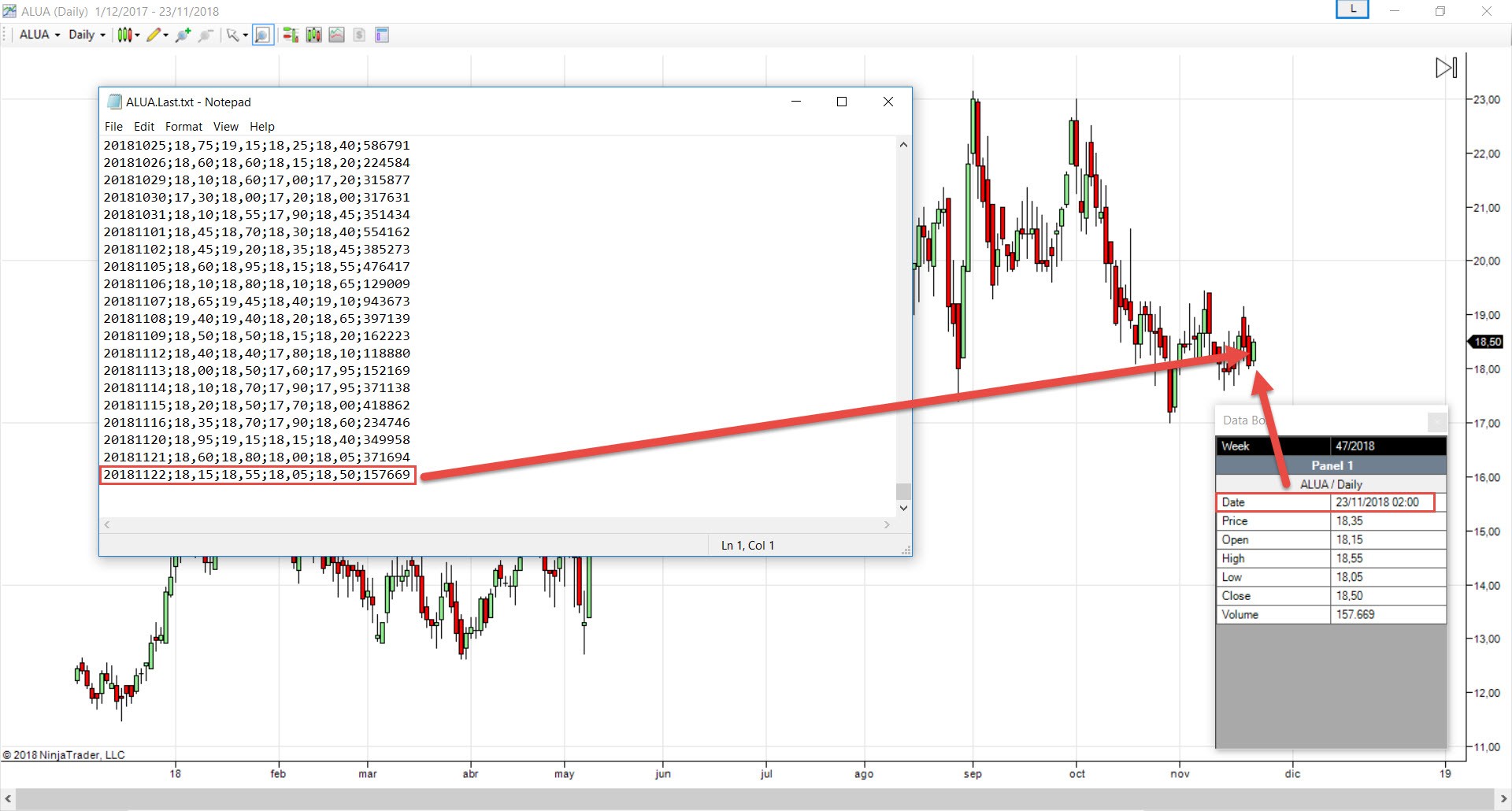This screenshot has width=1512, height=811.
Task: Close the ALUA.Last.txt Notepad window
Action: [888, 102]
